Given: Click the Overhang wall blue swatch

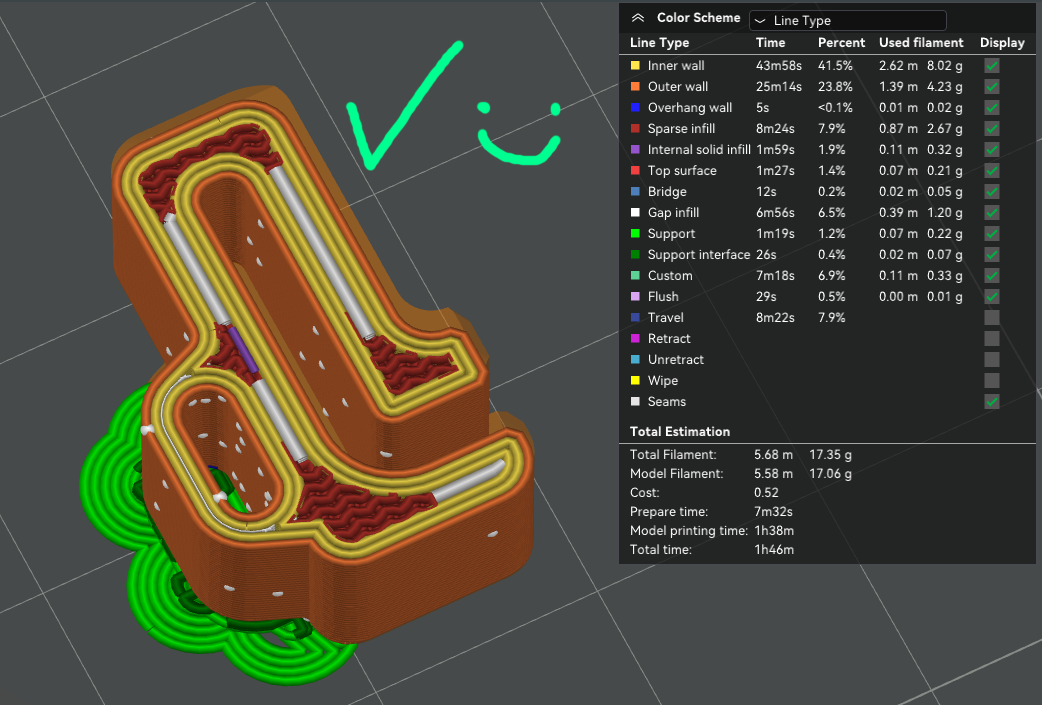Looking at the screenshot, I should (x=635, y=108).
